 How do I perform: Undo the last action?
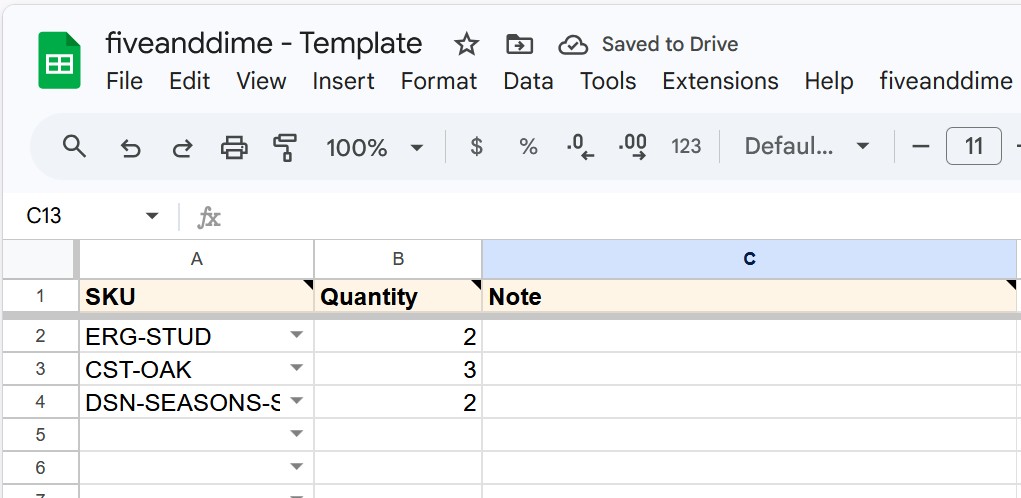tap(130, 148)
